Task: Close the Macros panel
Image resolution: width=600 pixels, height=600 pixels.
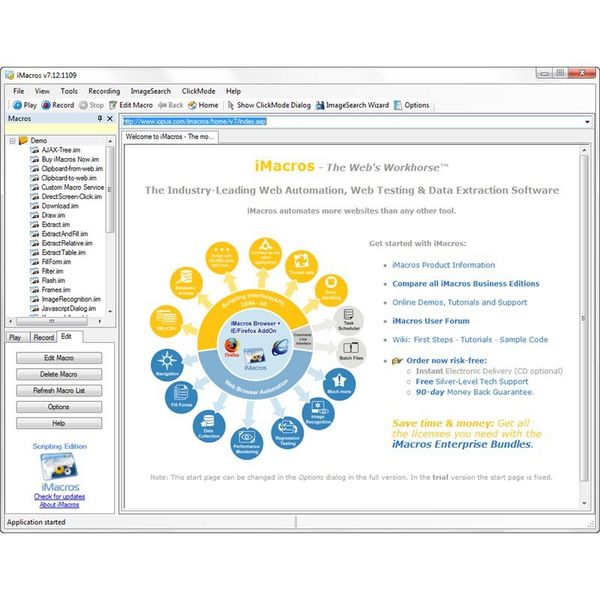Action: pos(110,118)
